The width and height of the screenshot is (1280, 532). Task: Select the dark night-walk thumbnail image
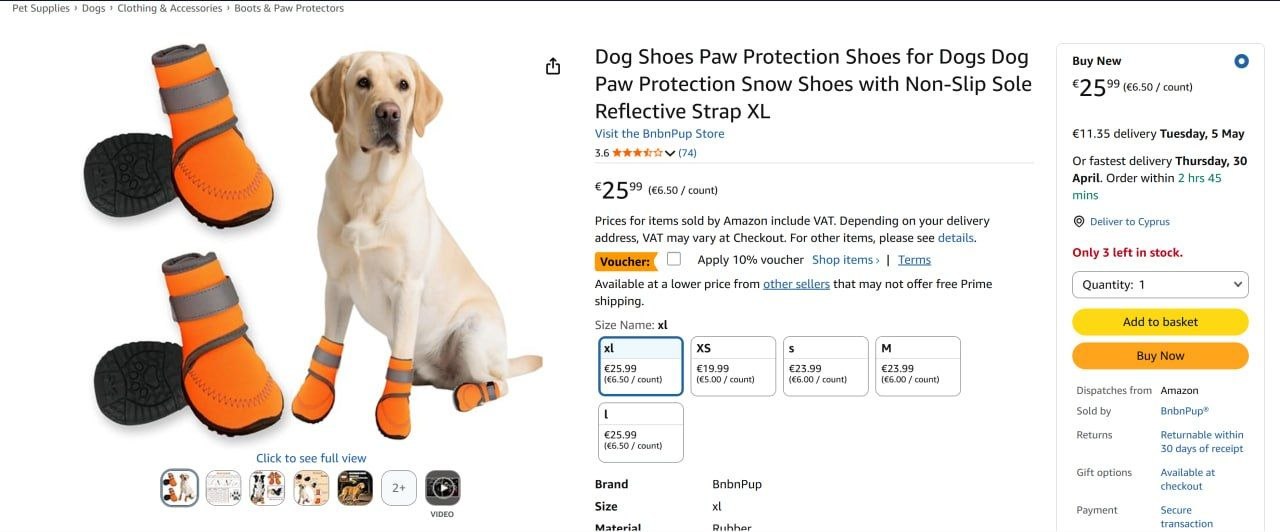[354, 488]
